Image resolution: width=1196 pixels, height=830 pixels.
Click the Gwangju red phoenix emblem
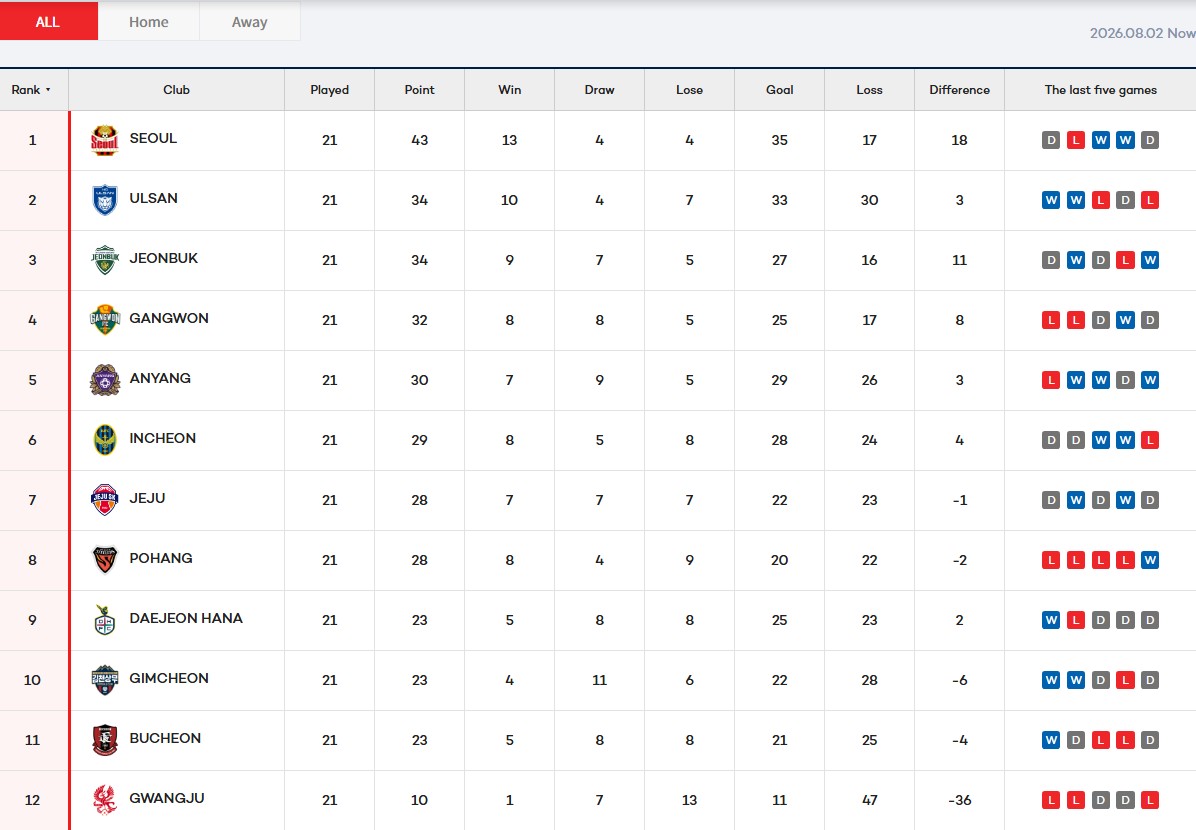(x=104, y=800)
